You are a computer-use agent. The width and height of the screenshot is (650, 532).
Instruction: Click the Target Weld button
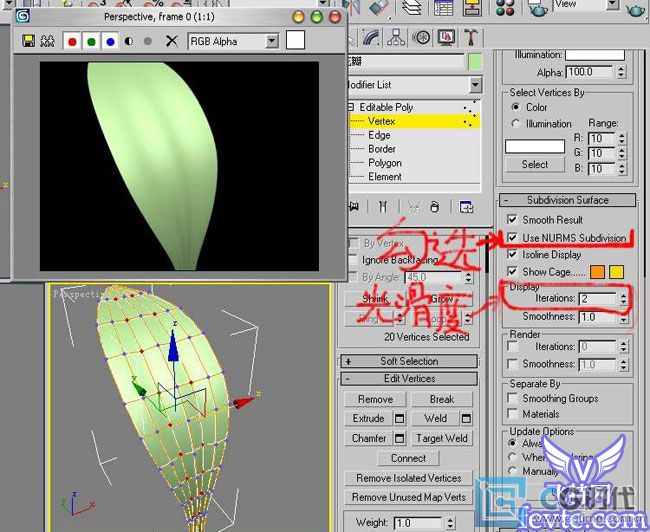442,438
